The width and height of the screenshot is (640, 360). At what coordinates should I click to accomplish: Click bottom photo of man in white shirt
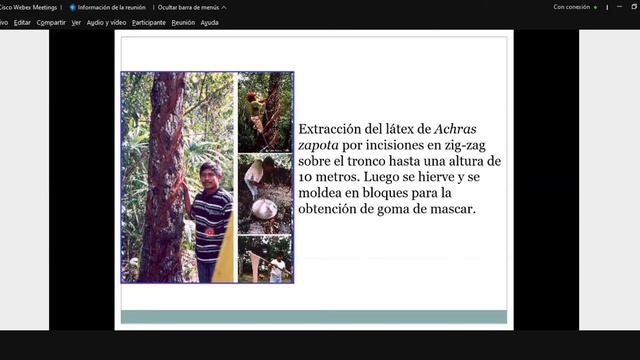265,259
